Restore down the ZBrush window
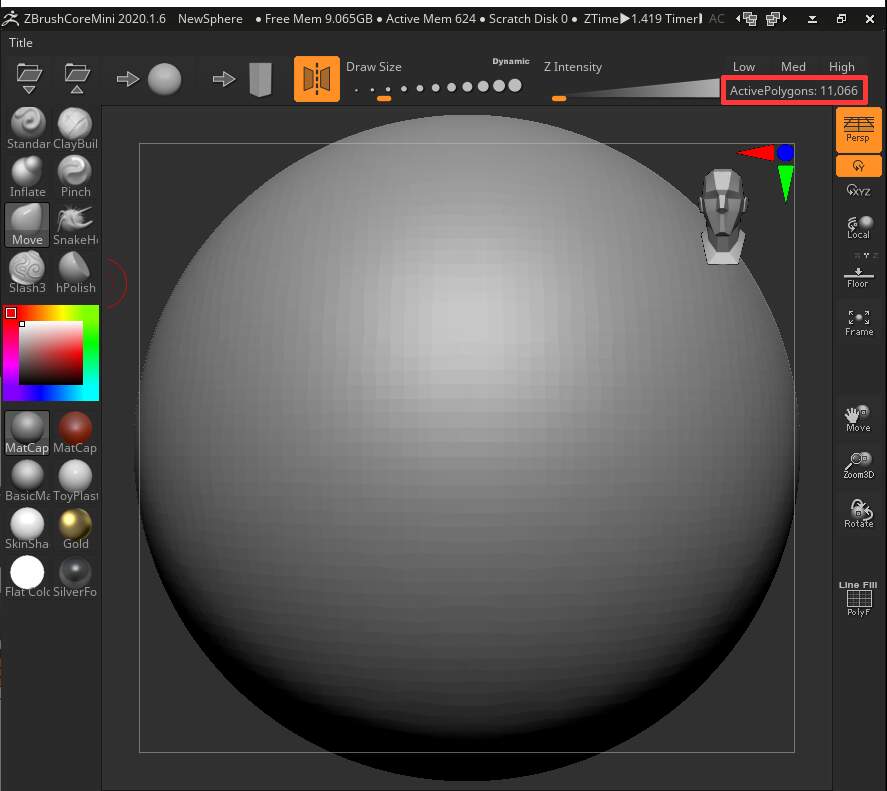Viewport: 887px width, 791px height. [842, 19]
